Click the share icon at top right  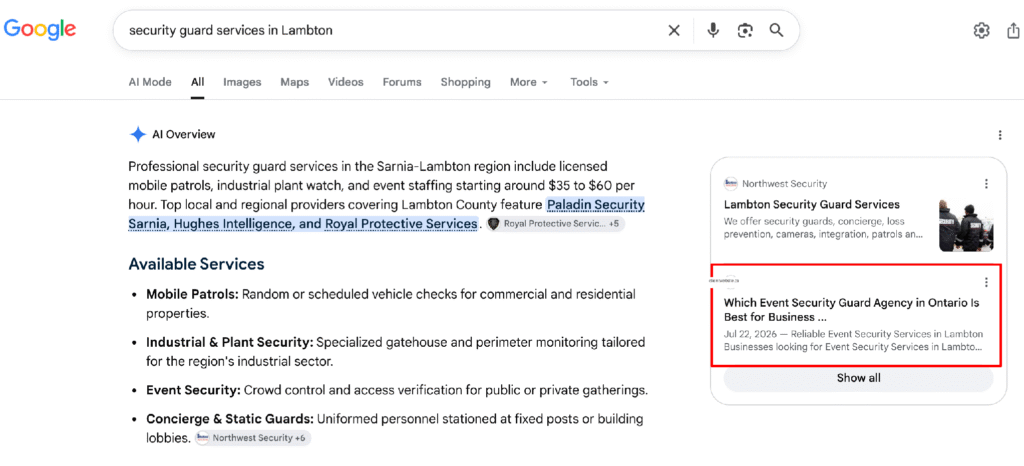(x=1014, y=30)
